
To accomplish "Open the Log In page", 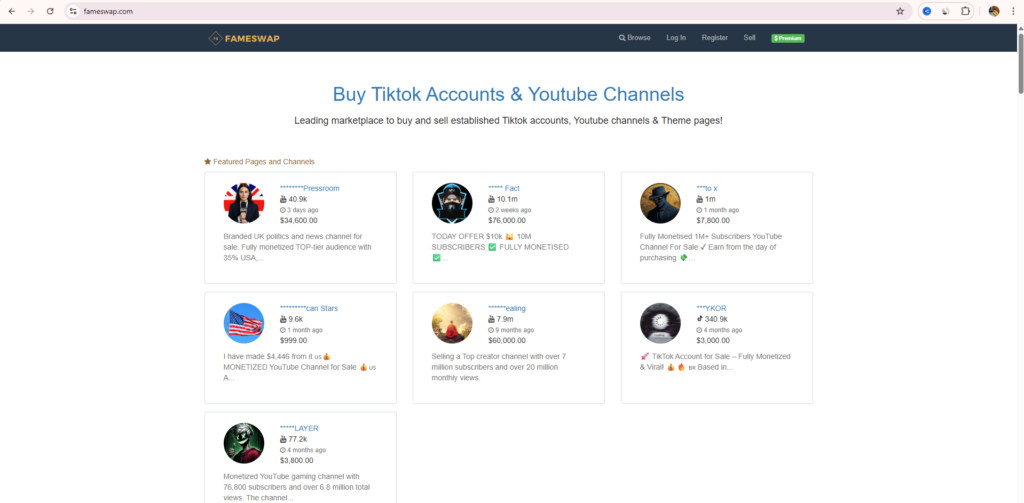I will pyautogui.click(x=676, y=38).
